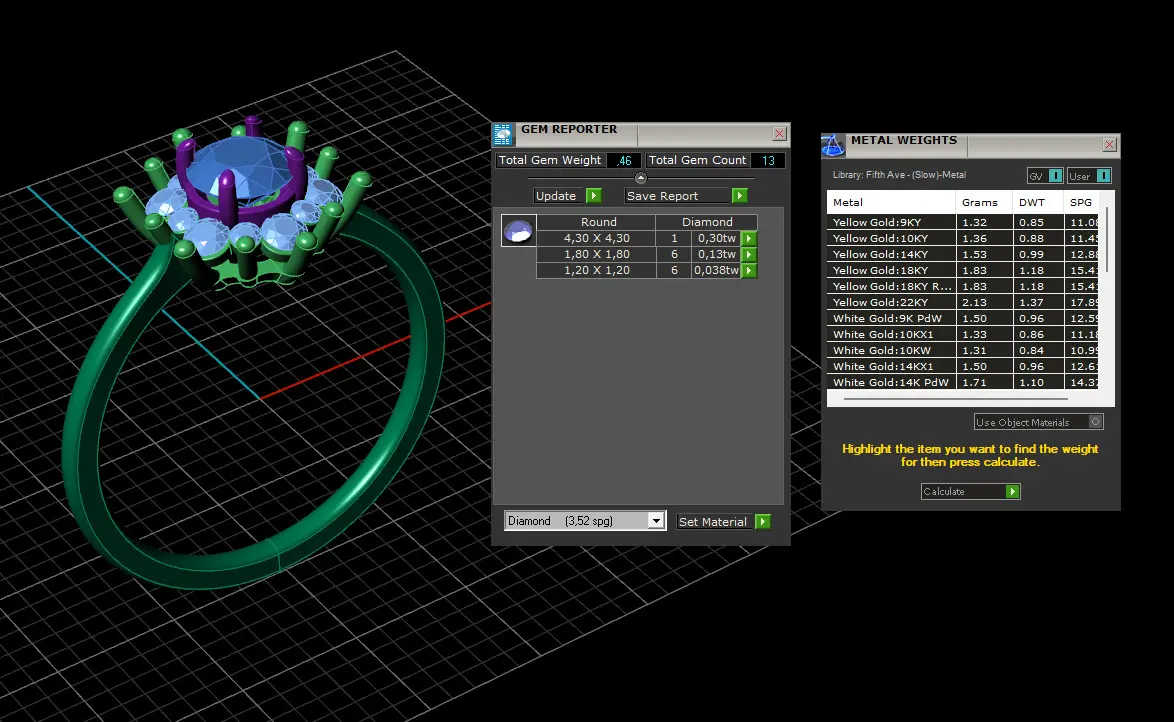This screenshot has height=722, width=1174.
Task: Toggle the User library switch
Action: (x=1103, y=176)
